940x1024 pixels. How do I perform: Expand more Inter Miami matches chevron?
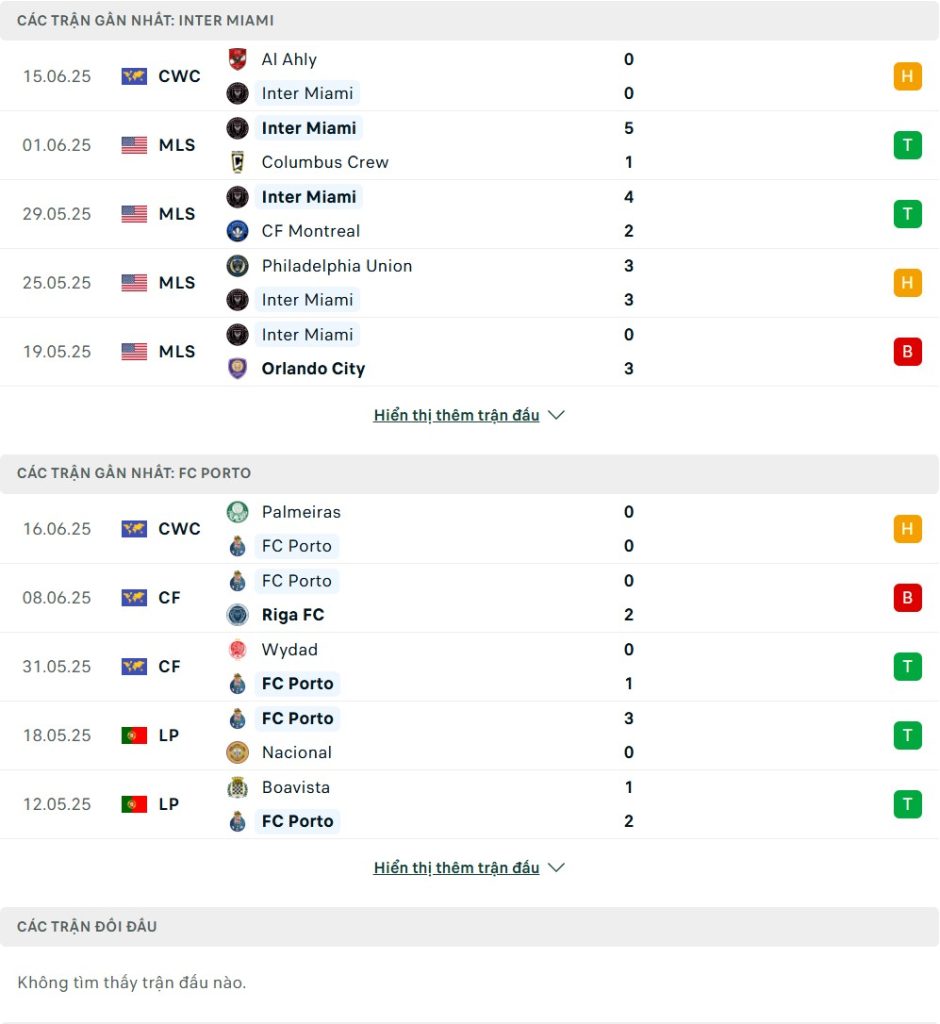coord(556,415)
